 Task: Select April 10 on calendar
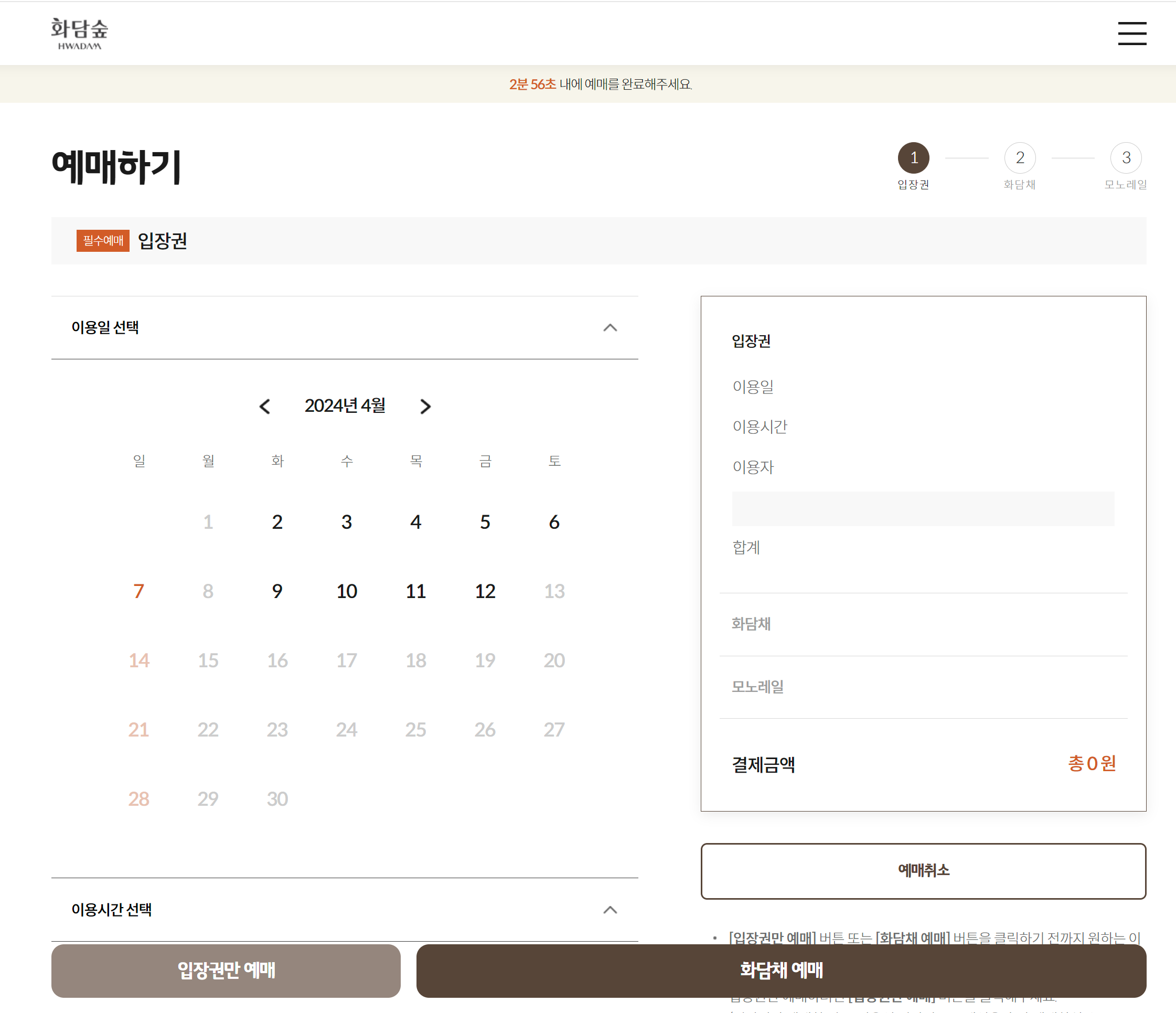click(346, 591)
